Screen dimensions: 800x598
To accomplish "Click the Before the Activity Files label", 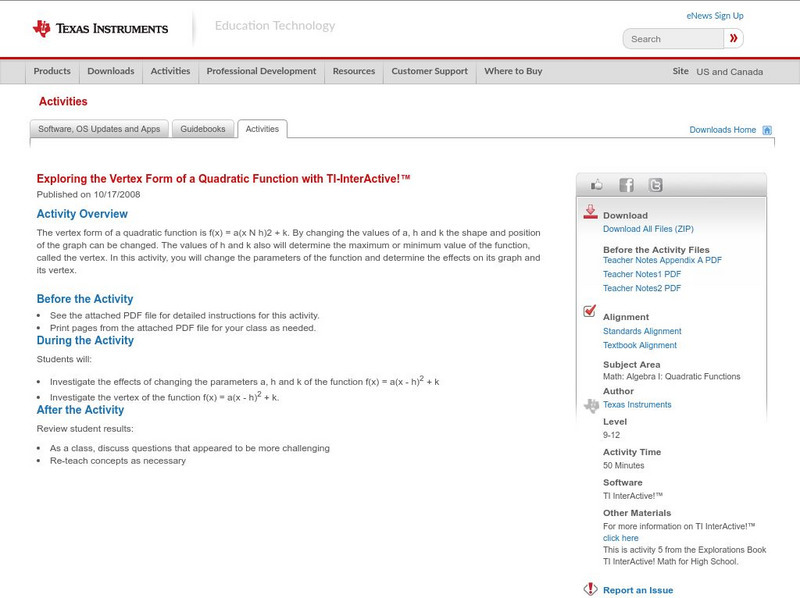I will 656,250.
